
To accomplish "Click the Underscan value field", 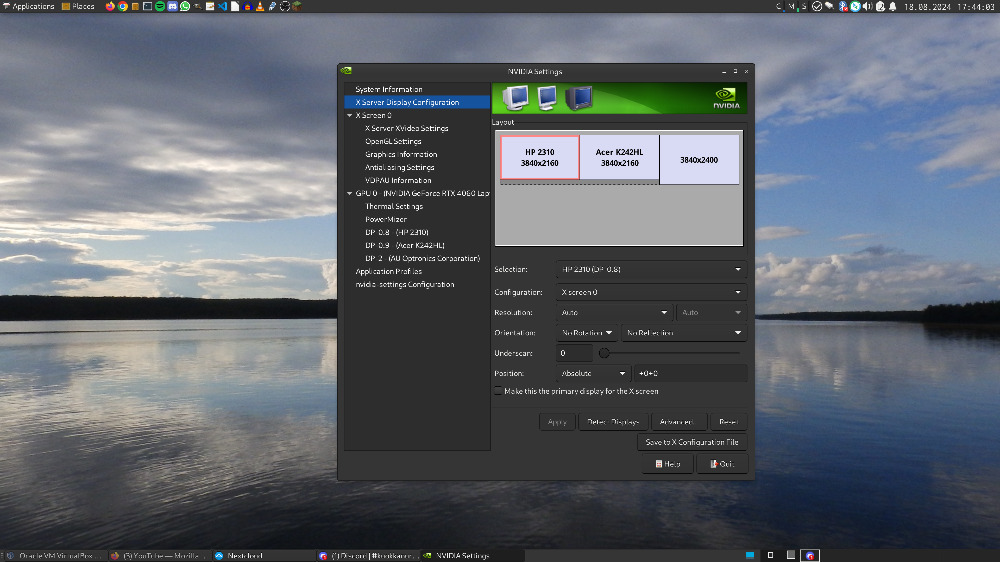I will click(574, 353).
